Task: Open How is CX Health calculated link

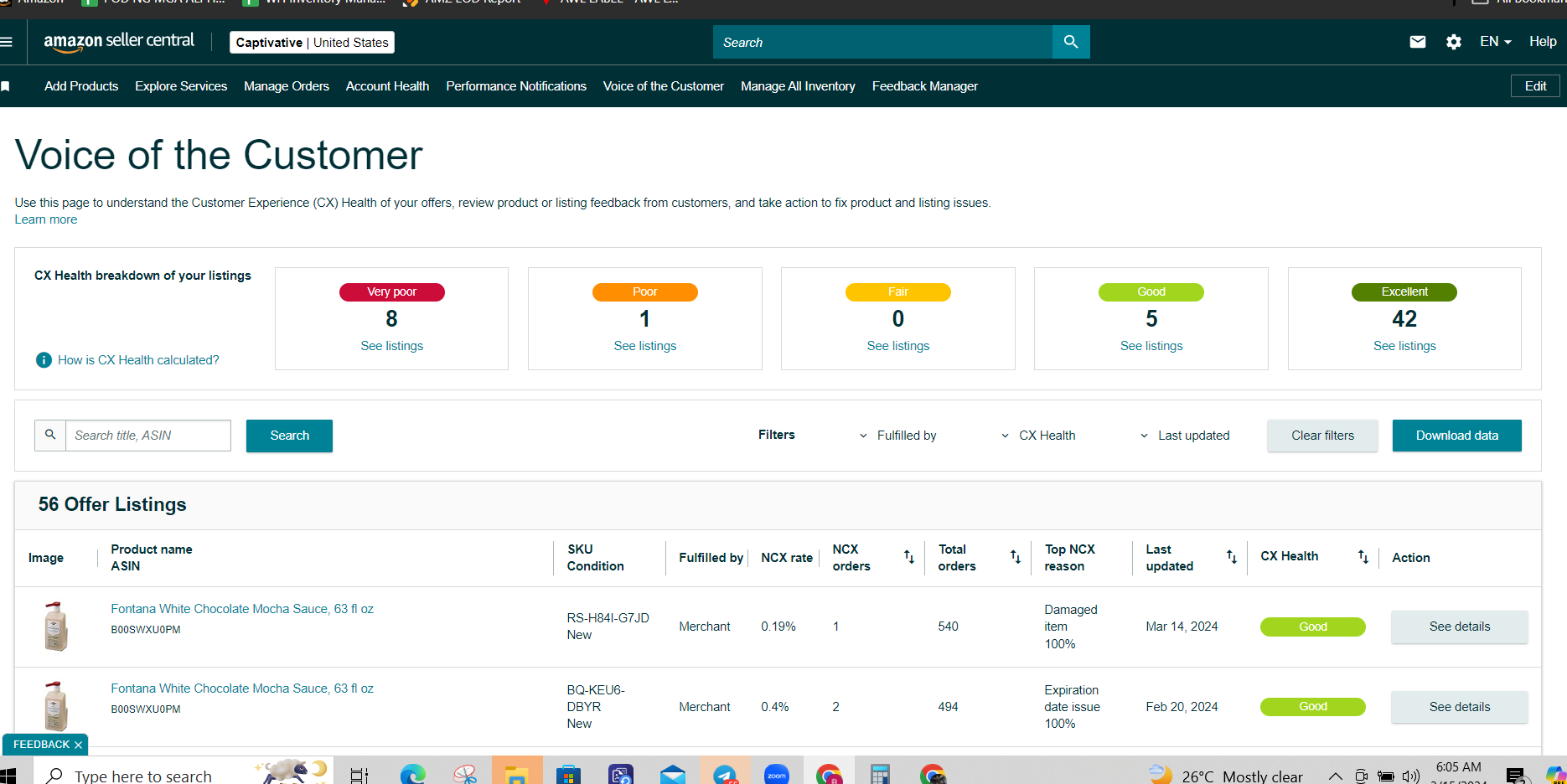Action: coord(138,360)
